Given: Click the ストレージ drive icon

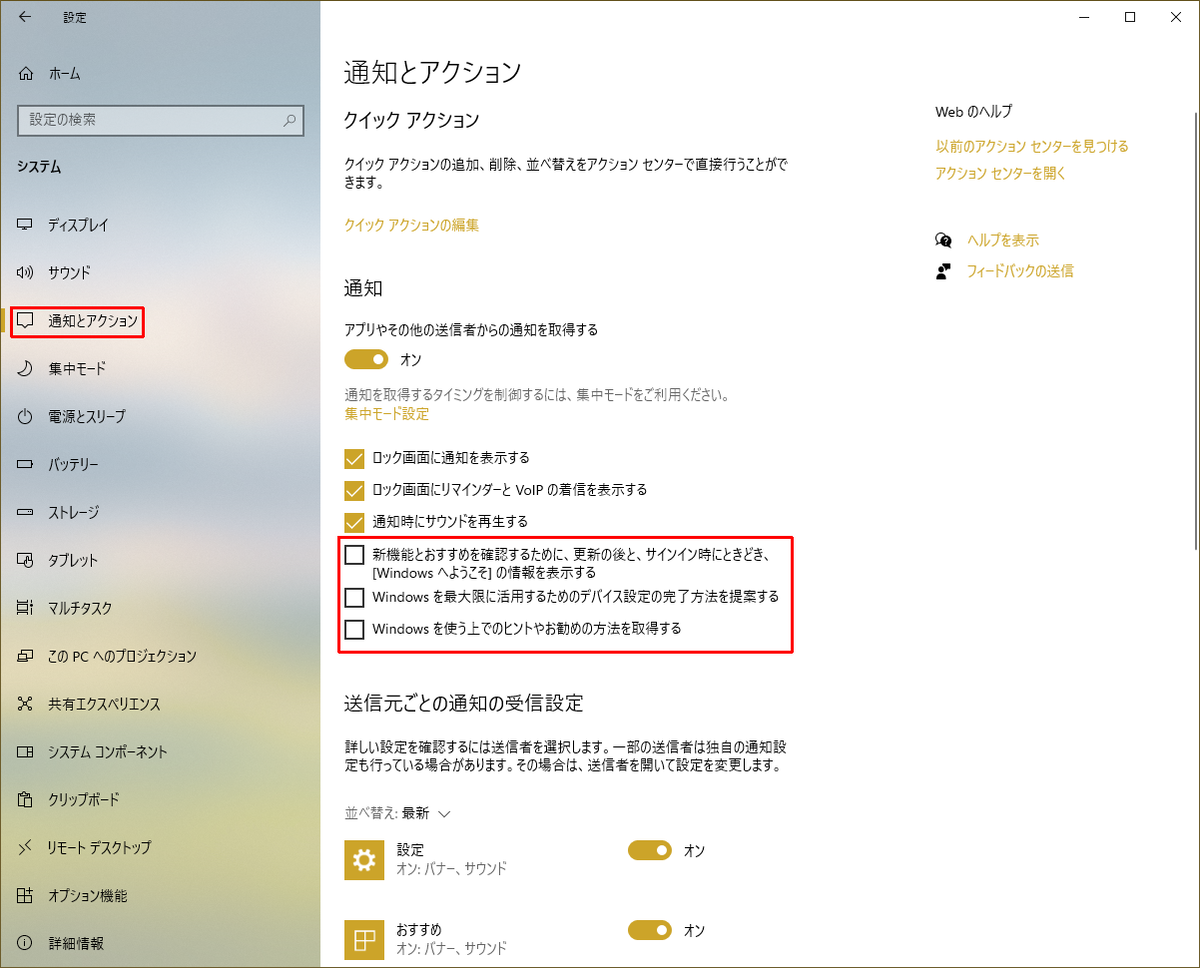Looking at the screenshot, I should click(26, 512).
